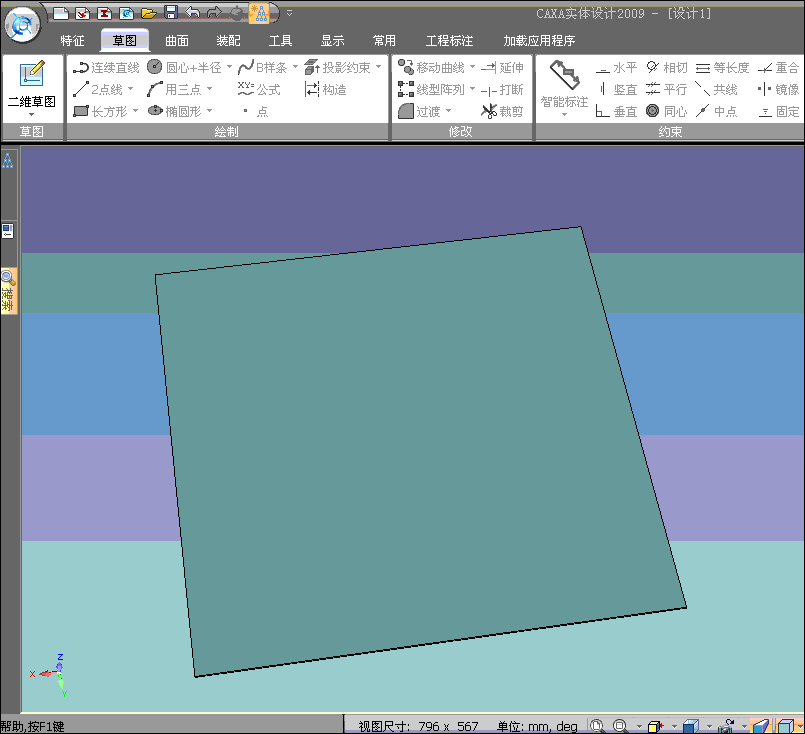Open the 搜索 search side panel tab

coord(9,291)
